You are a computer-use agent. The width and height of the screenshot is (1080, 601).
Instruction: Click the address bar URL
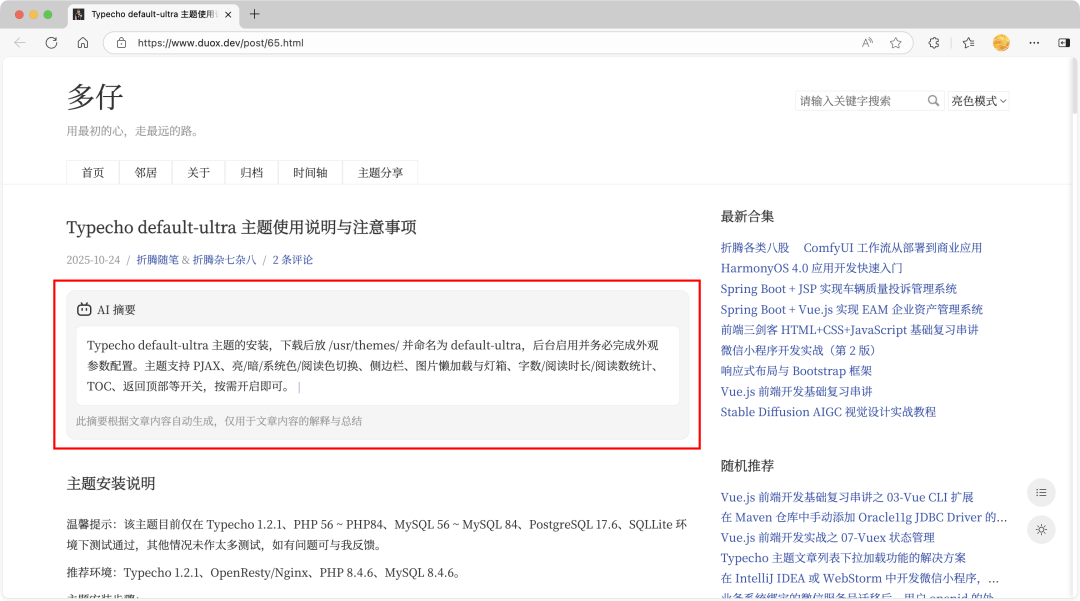pyautogui.click(x=220, y=43)
